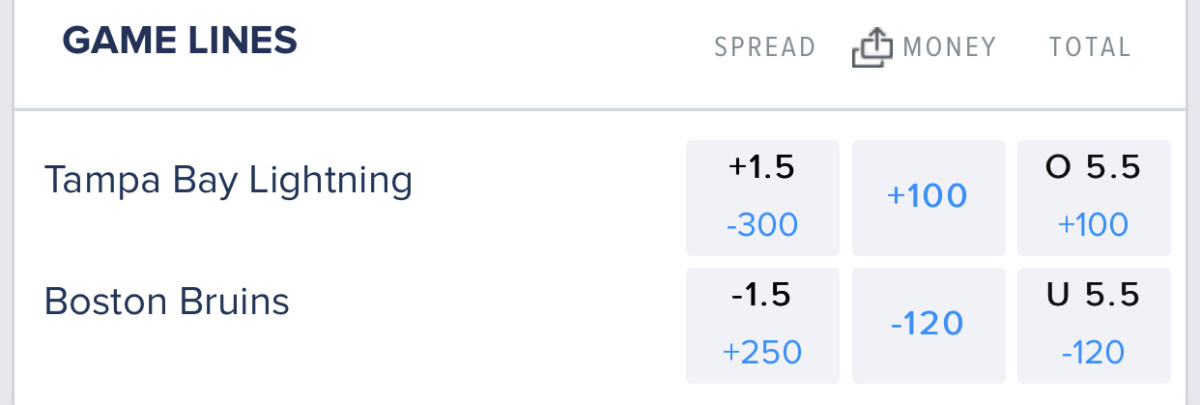Tap the +100 odds under O 5.5

tap(1093, 225)
